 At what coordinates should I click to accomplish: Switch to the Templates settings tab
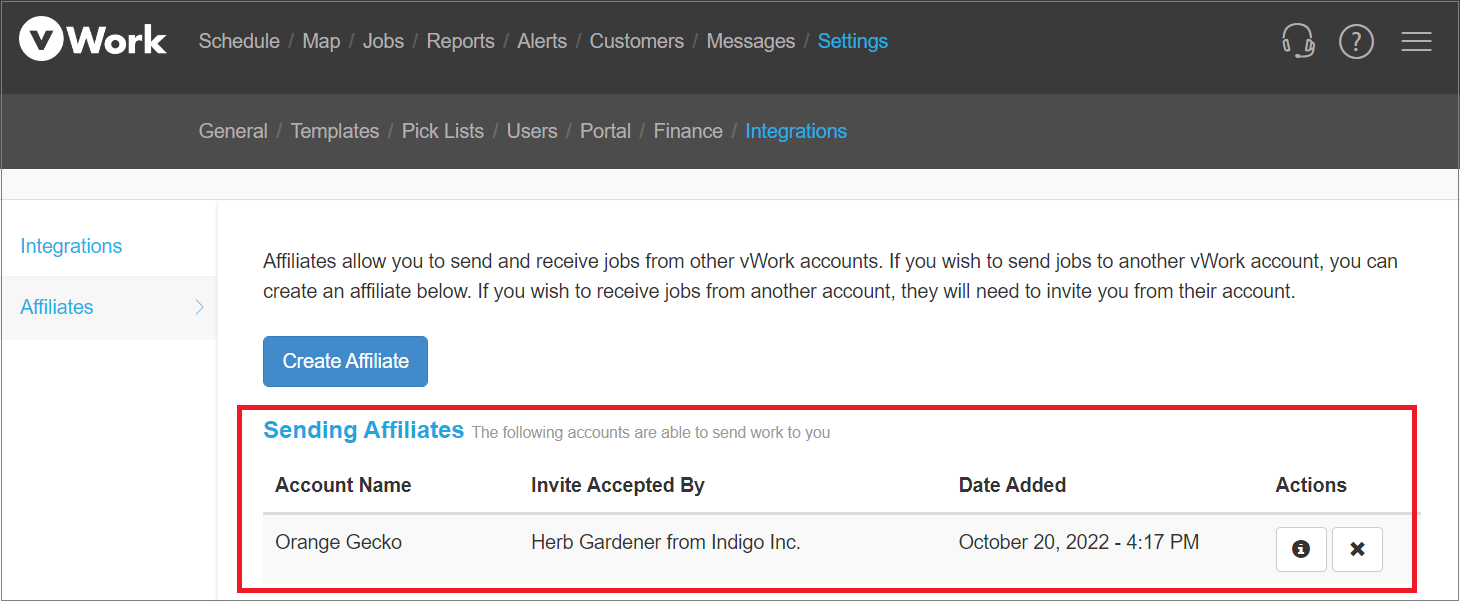tap(335, 131)
